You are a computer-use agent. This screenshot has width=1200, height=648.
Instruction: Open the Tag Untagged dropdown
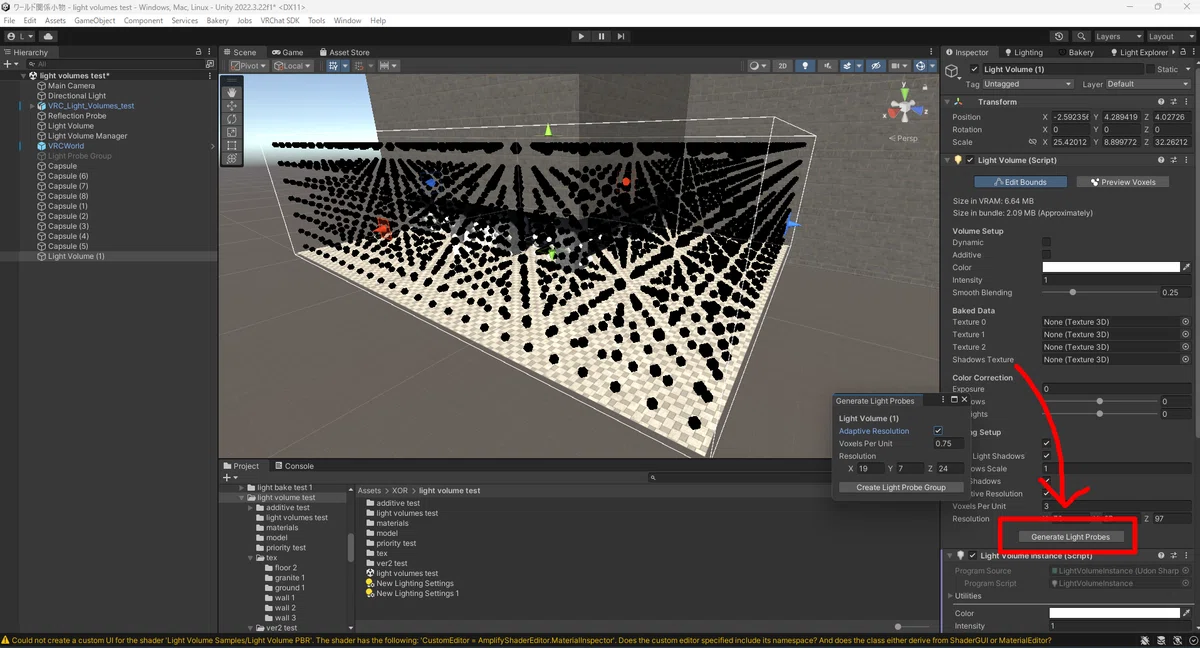point(1028,84)
